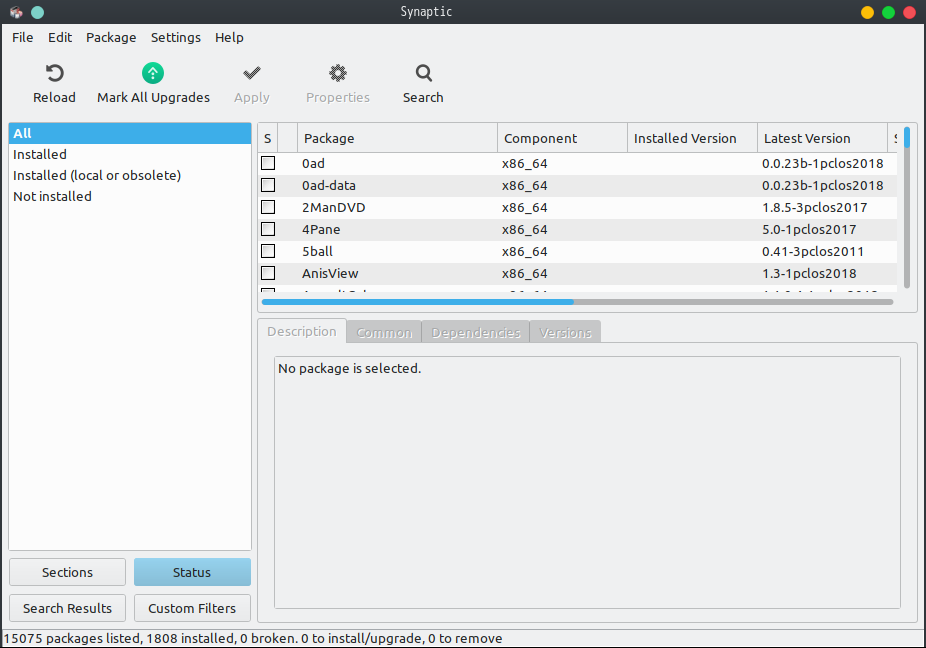Toggle status checkbox for AnisView package
926x648 pixels.
coord(268,273)
